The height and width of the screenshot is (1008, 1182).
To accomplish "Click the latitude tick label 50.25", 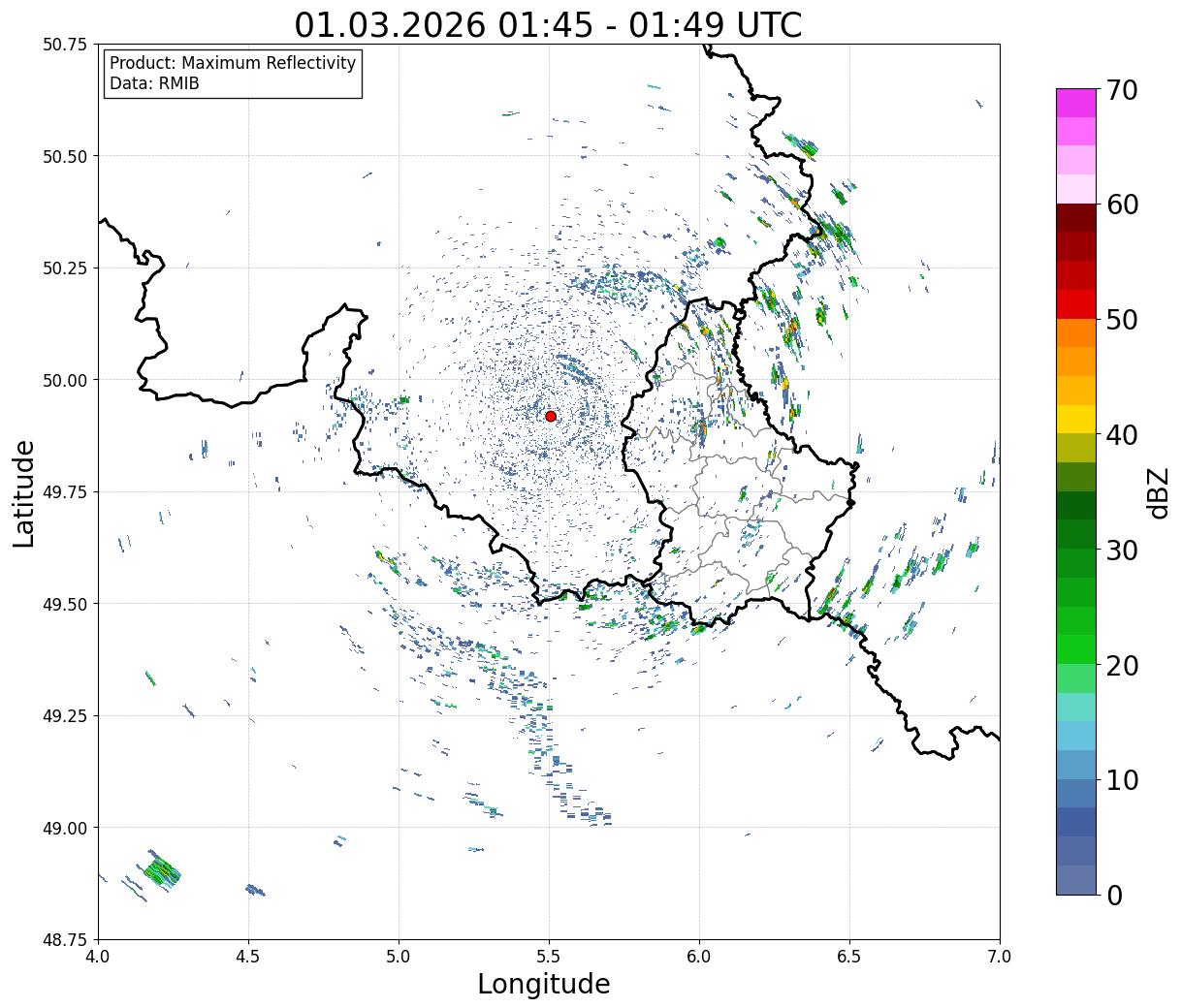I will click(65, 268).
